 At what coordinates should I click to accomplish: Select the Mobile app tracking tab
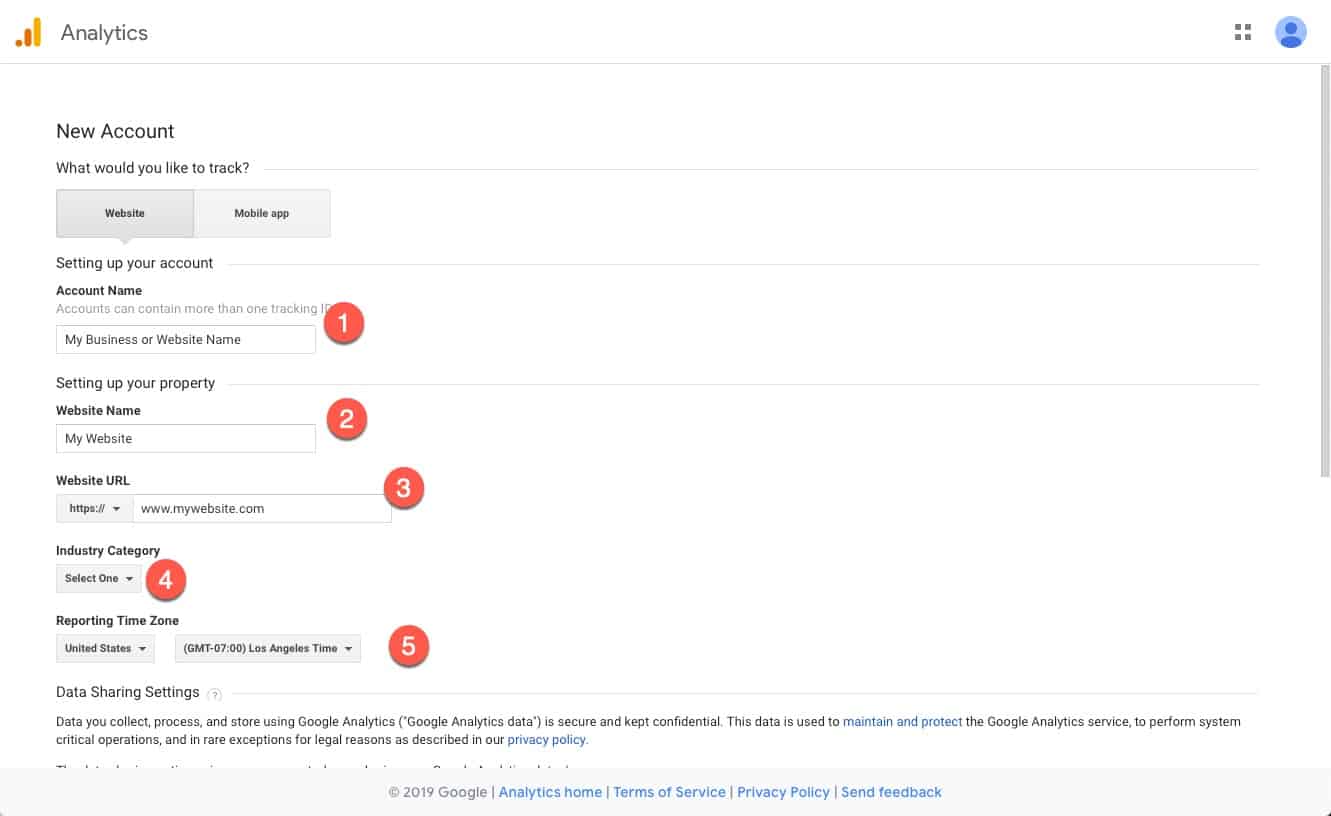point(262,213)
